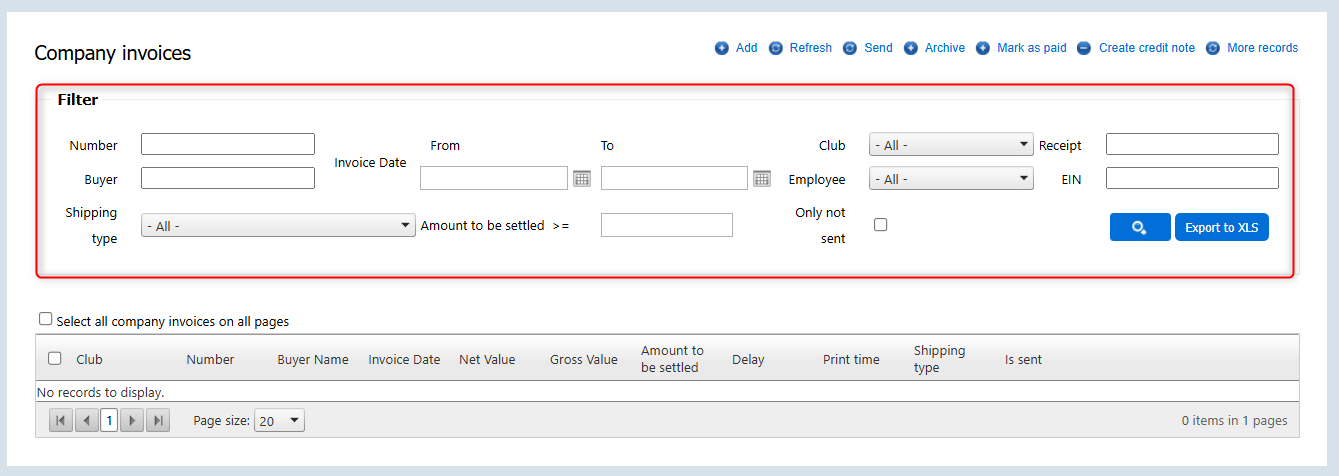Go to the first page of results
The image size is (1339, 476).
click(x=61, y=421)
